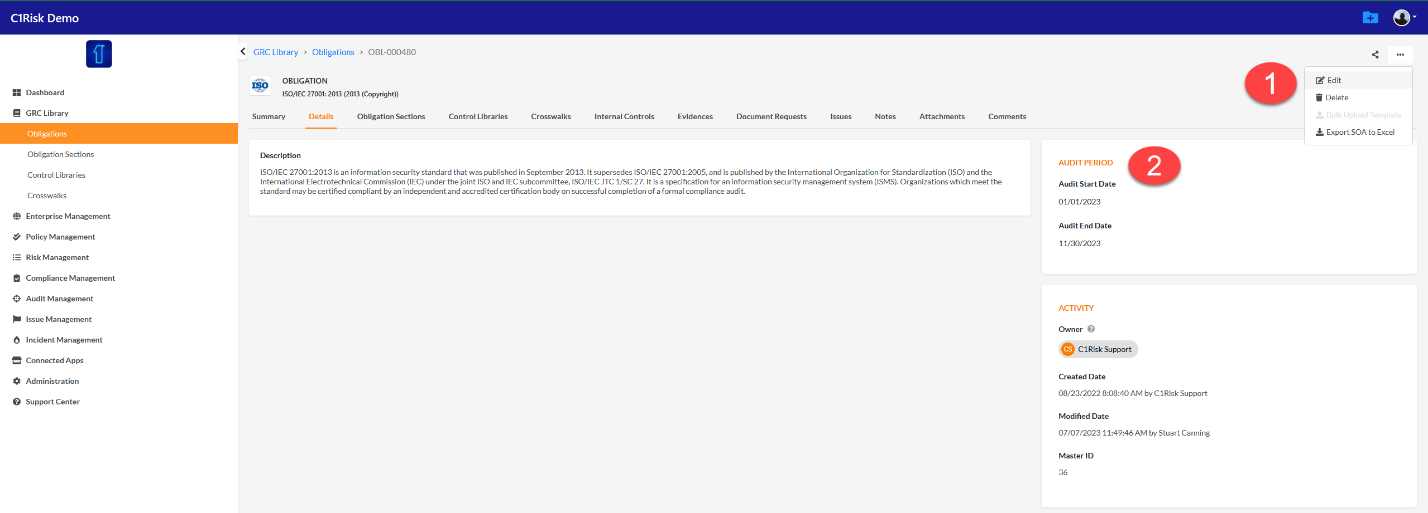Click the OBL-000480 breadcrumb text
The height and width of the screenshot is (513, 1428).
tap(392, 52)
